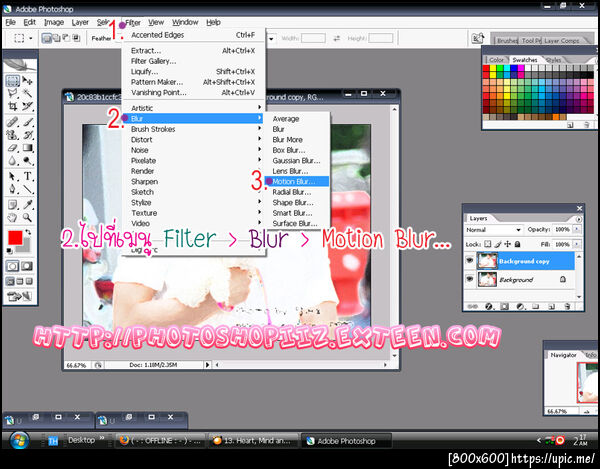This screenshot has width=600, height=469.
Task: Open the Fill slider arrow
Action: pyautogui.click(x=577, y=244)
